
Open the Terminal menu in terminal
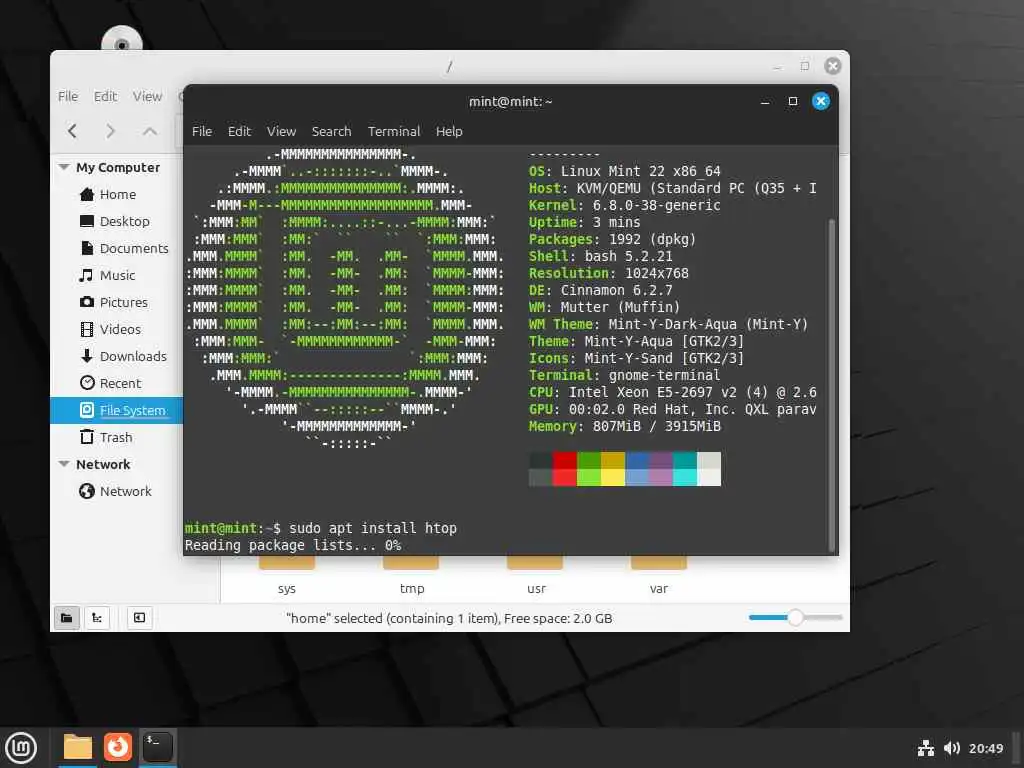point(394,131)
